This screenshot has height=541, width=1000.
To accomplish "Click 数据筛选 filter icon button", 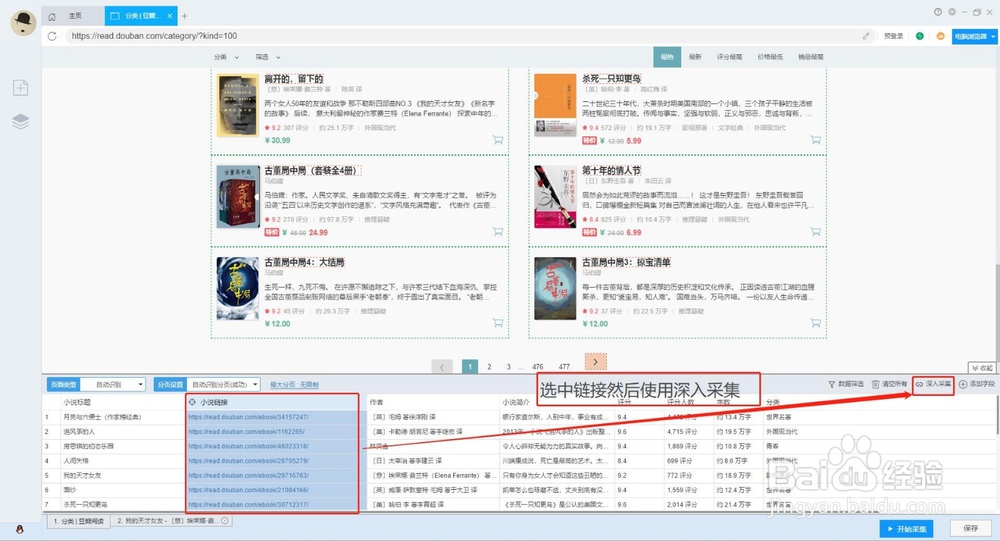I will tap(846, 384).
